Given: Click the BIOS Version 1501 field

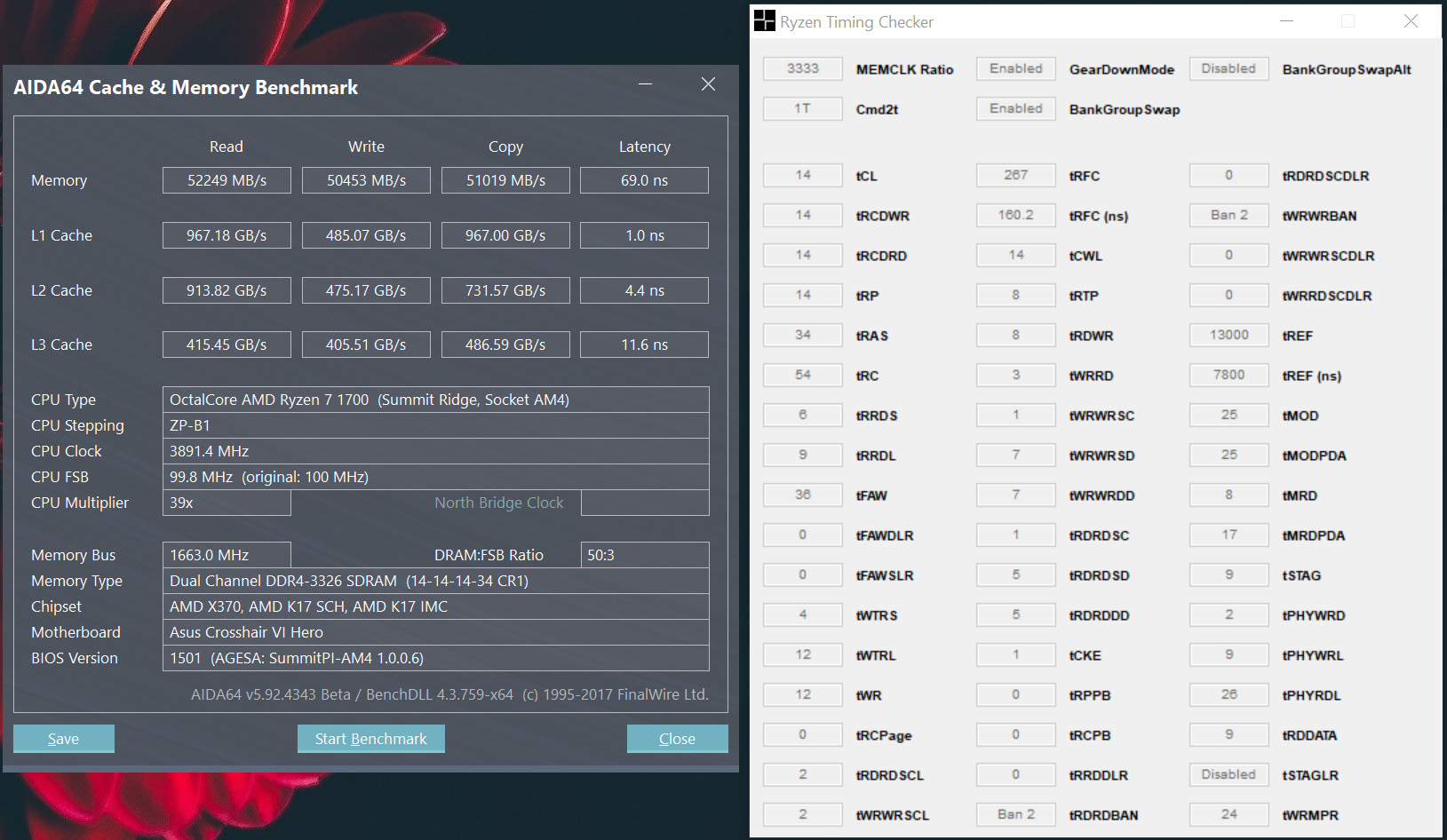Looking at the screenshot, I should point(436,658).
